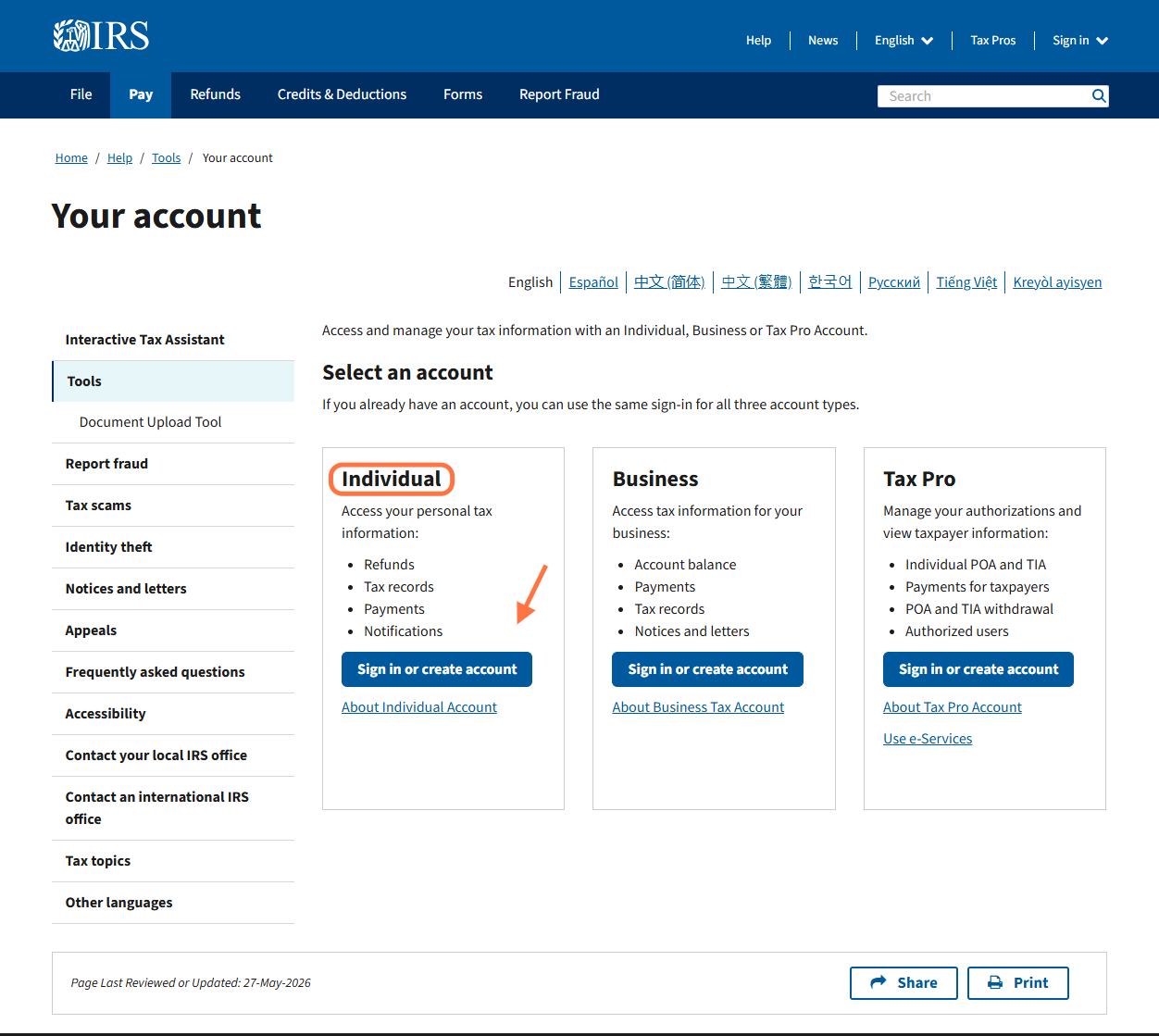Click the Page Last Reviewed date text
1159x1036 pixels.
point(191,983)
